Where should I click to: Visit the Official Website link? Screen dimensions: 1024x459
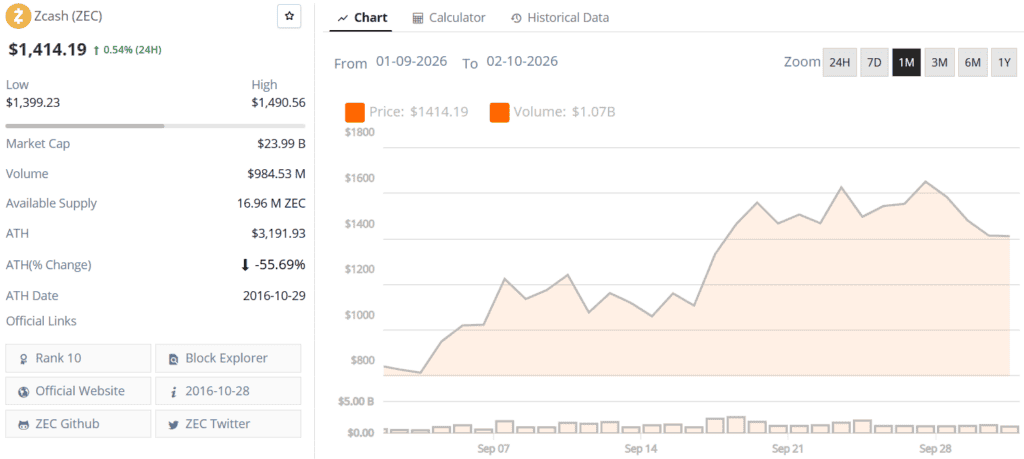pos(78,391)
